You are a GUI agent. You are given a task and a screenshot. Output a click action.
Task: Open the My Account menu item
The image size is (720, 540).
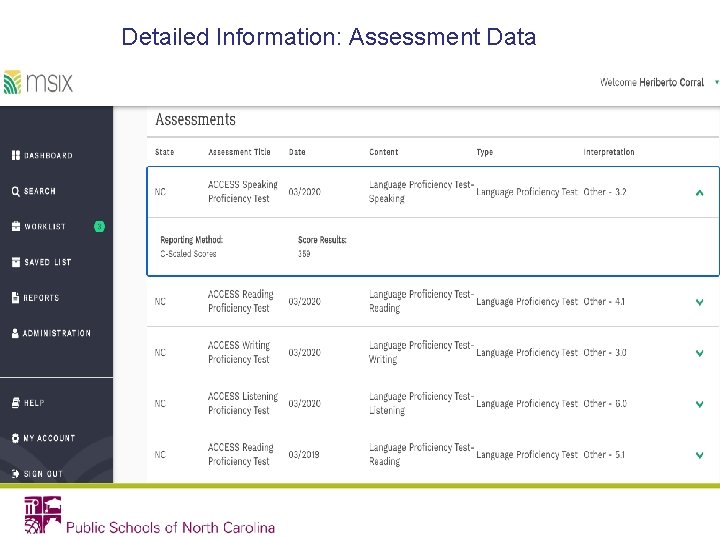pos(49,438)
